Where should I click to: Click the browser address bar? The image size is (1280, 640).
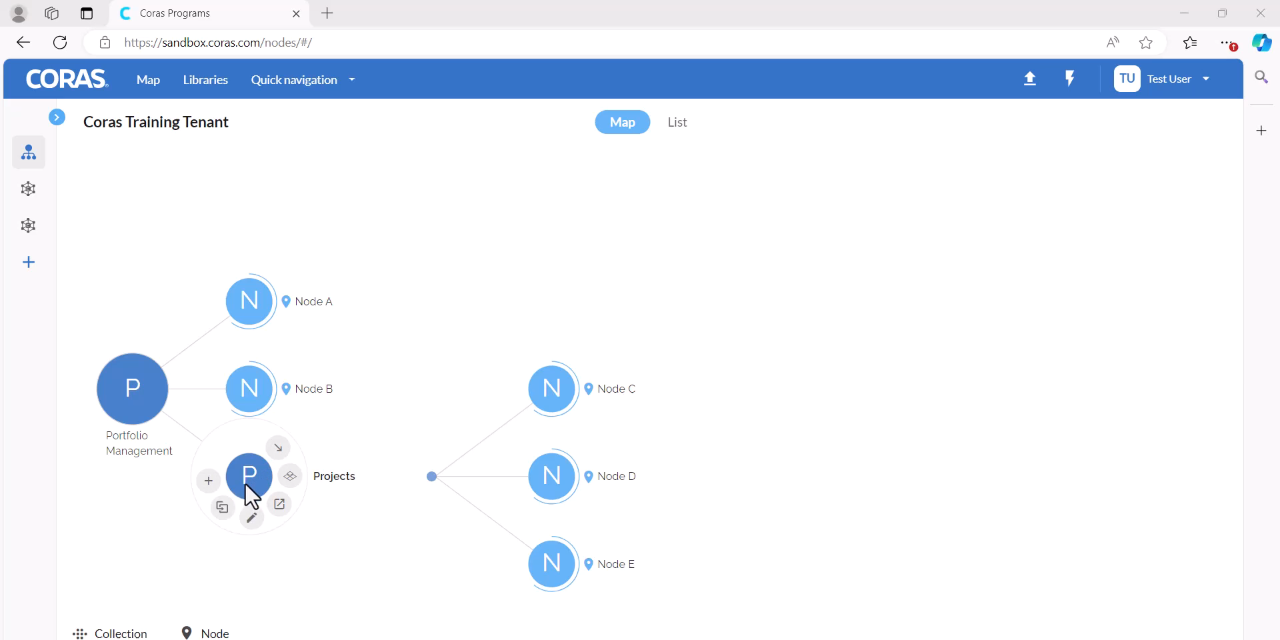600,42
